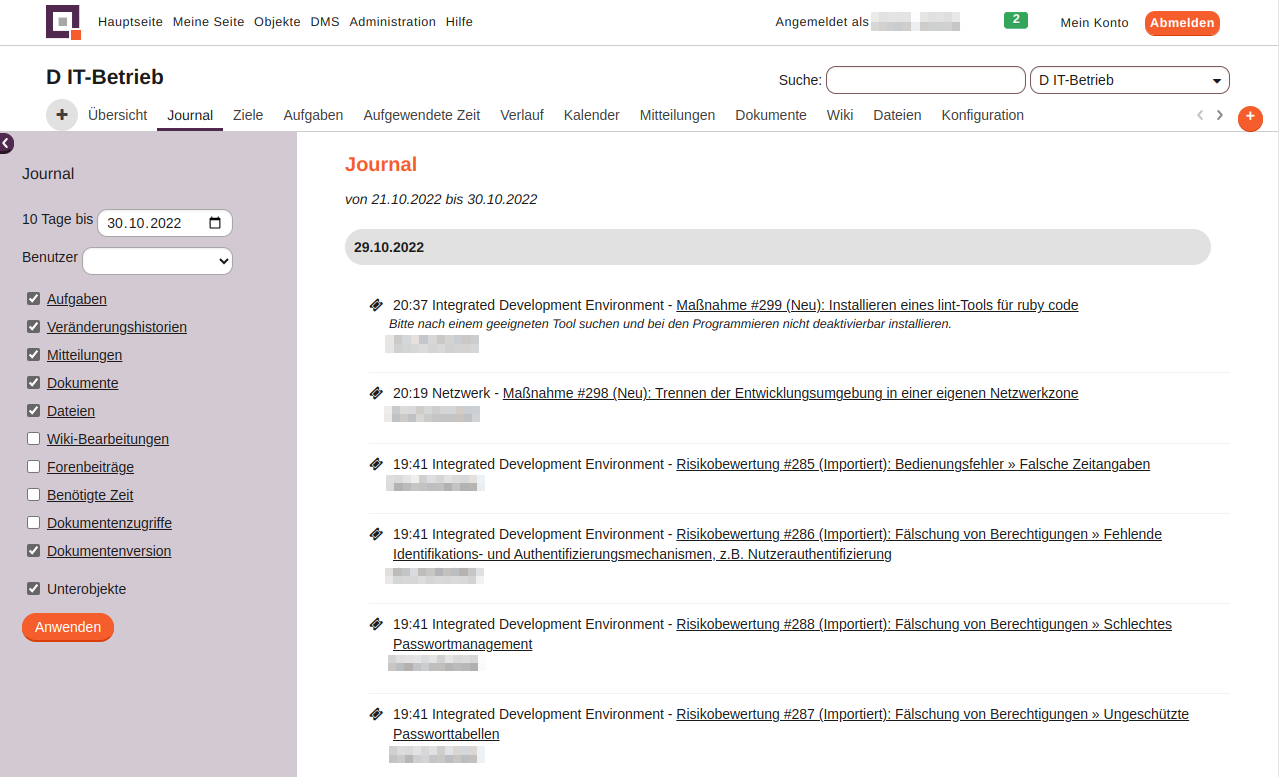The image size is (1279, 777).
Task: Click the Abmelden button
Action: pyautogui.click(x=1181, y=23)
